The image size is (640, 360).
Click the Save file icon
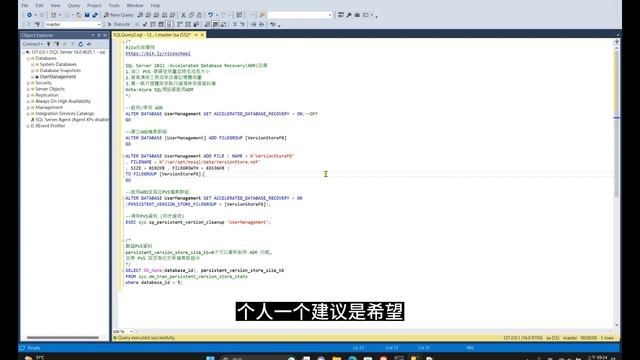87,15
